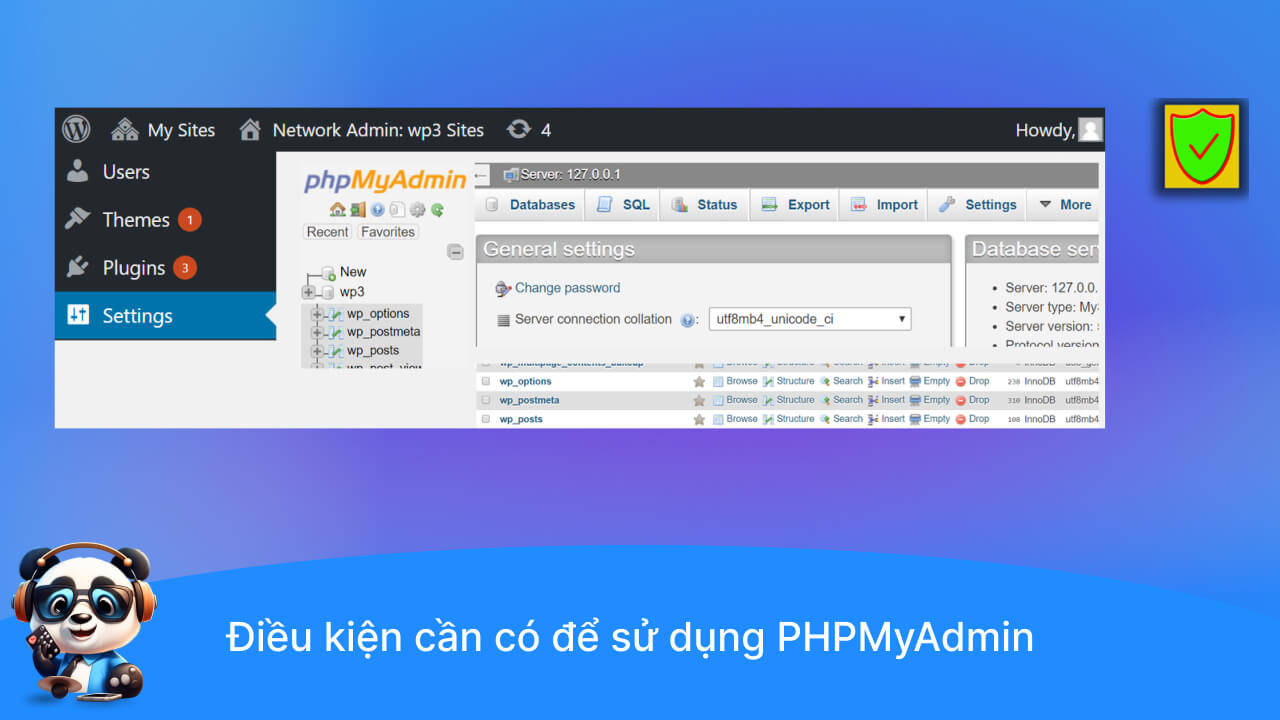Open wp_options table from tree
This screenshot has height=720, width=1280.
pyautogui.click(x=378, y=314)
